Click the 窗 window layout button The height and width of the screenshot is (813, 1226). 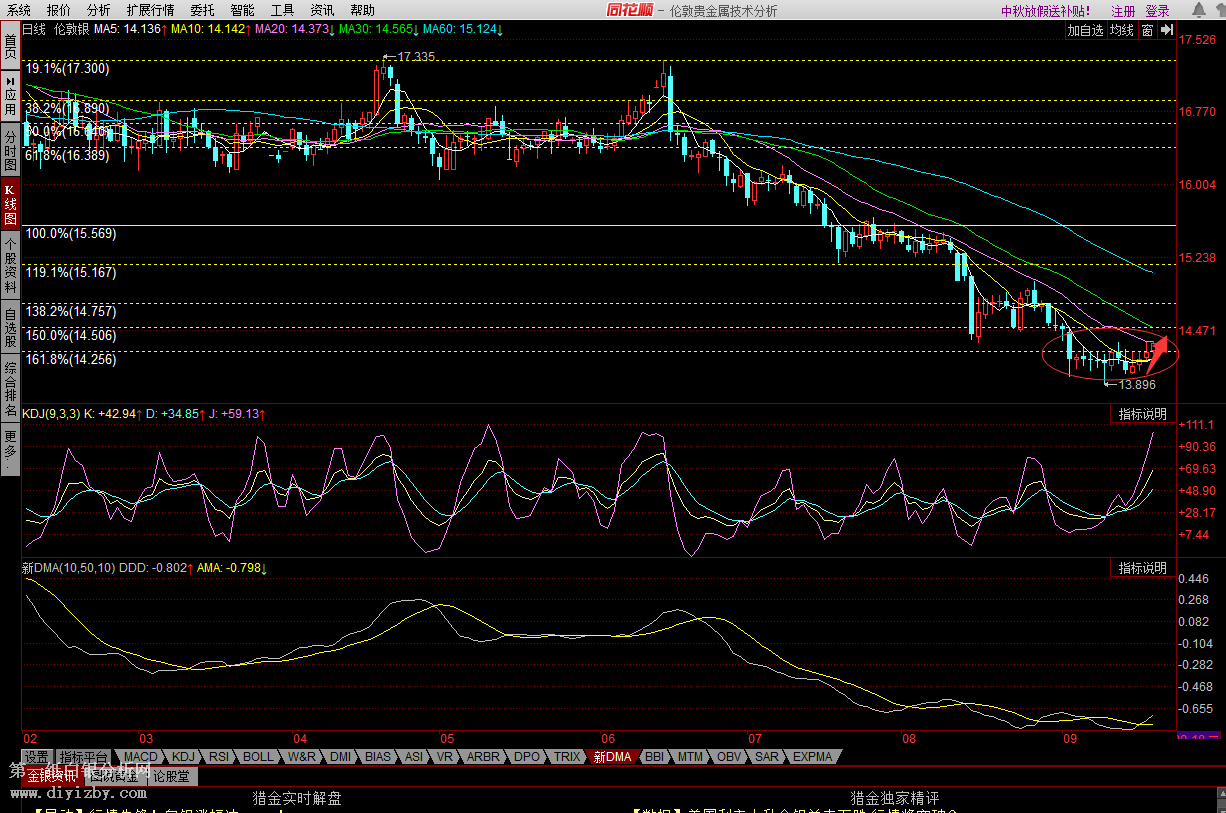pos(1147,30)
